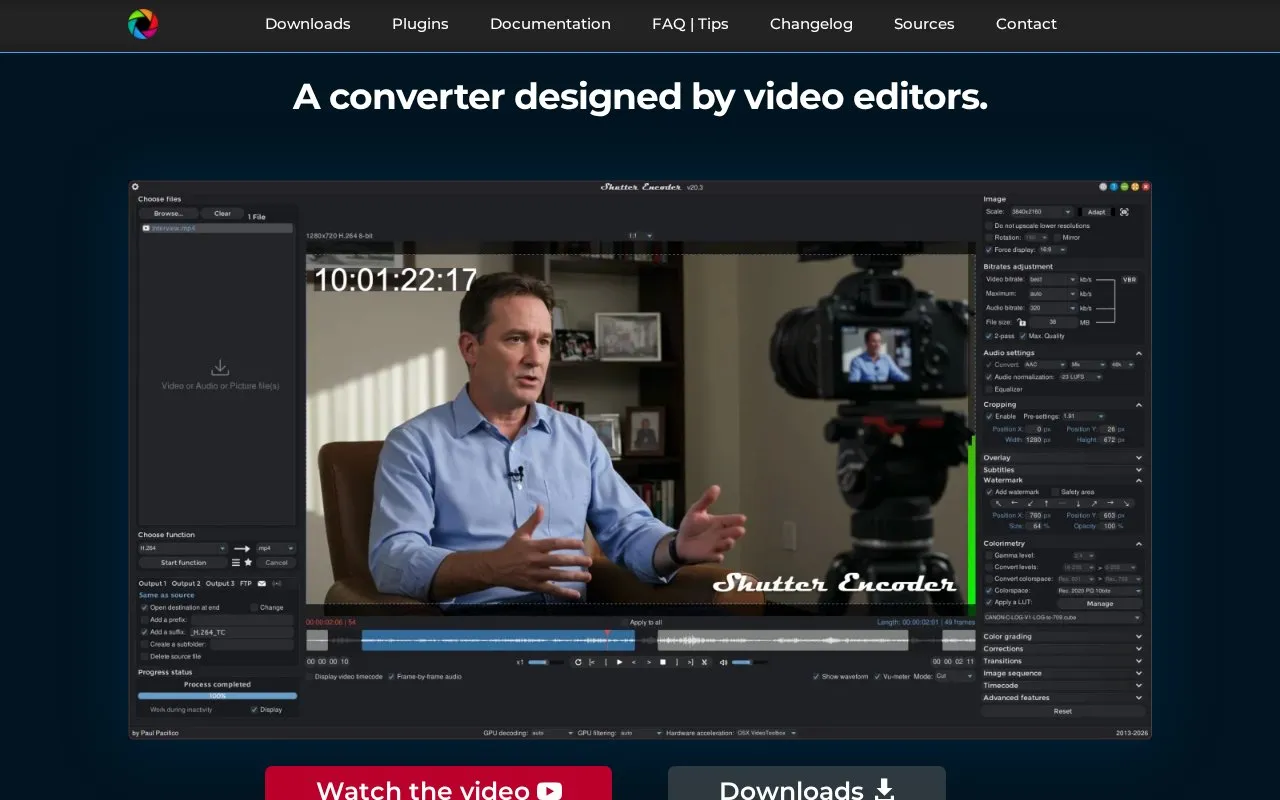Screen dimensions: 1280x800
Task: Open the H.264 function dropdown
Action: pyautogui.click(x=183, y=548)
